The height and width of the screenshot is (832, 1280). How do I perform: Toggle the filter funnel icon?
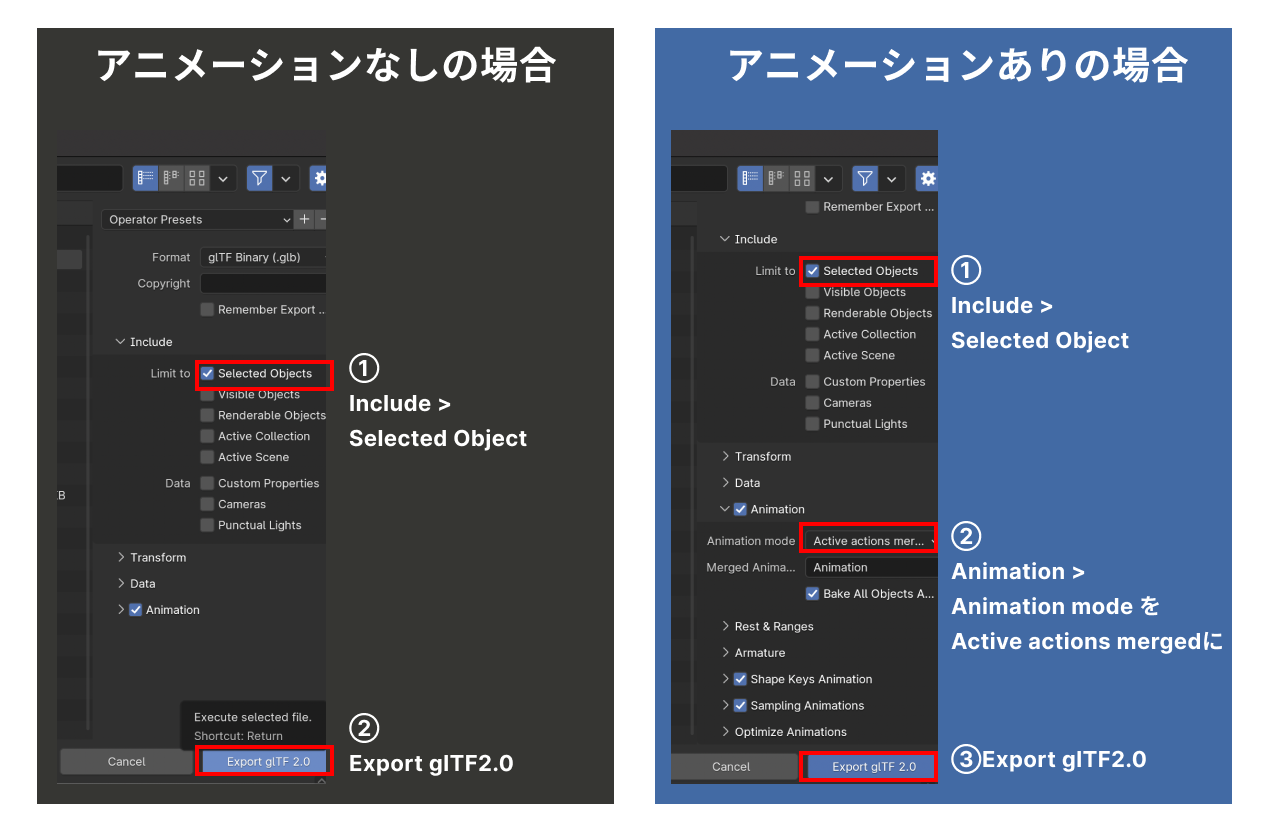tap(258, 178)
